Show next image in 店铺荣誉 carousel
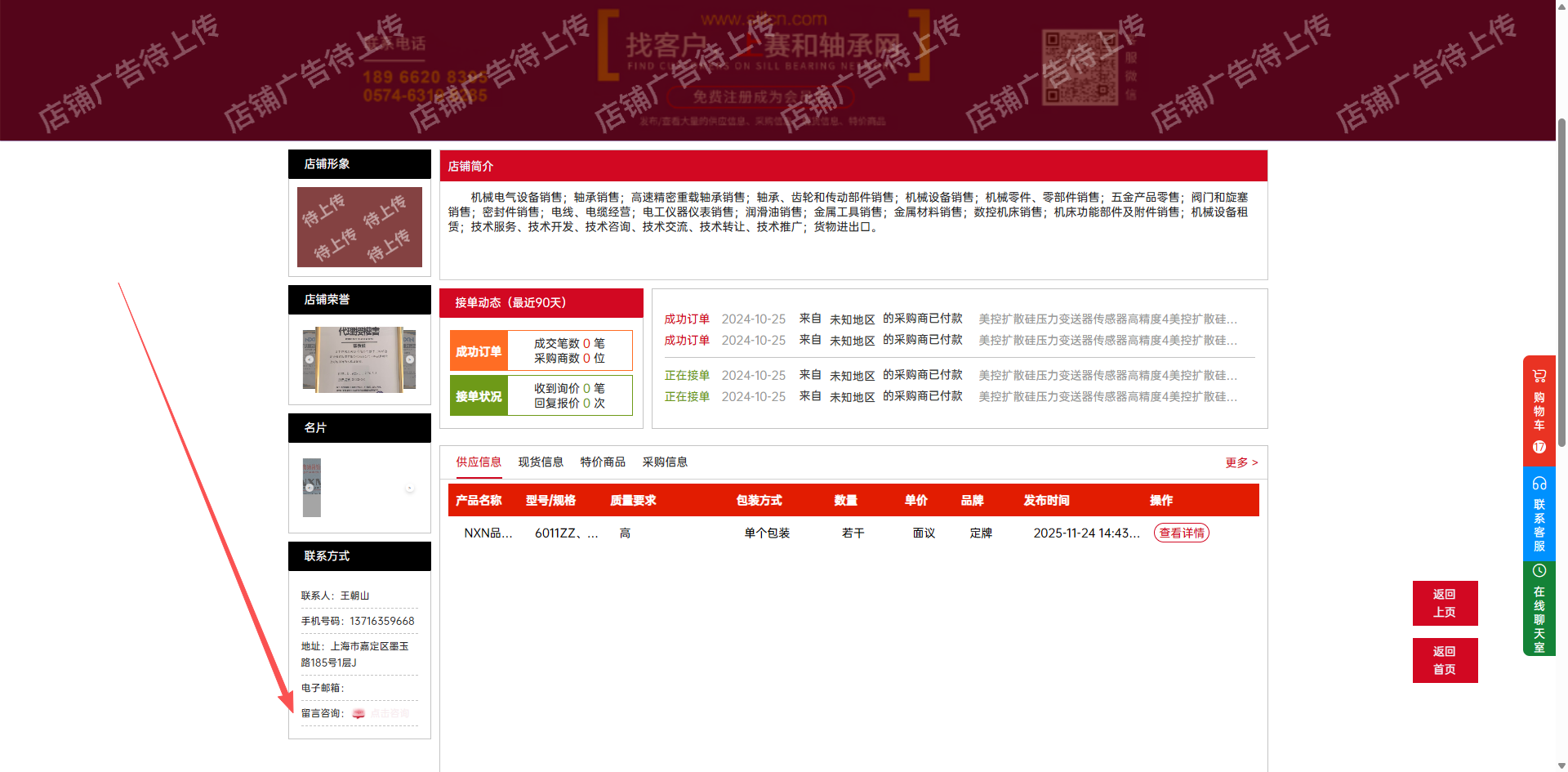Image resolution: width=1568 pixels, height=772 pixels. (410, 359)
